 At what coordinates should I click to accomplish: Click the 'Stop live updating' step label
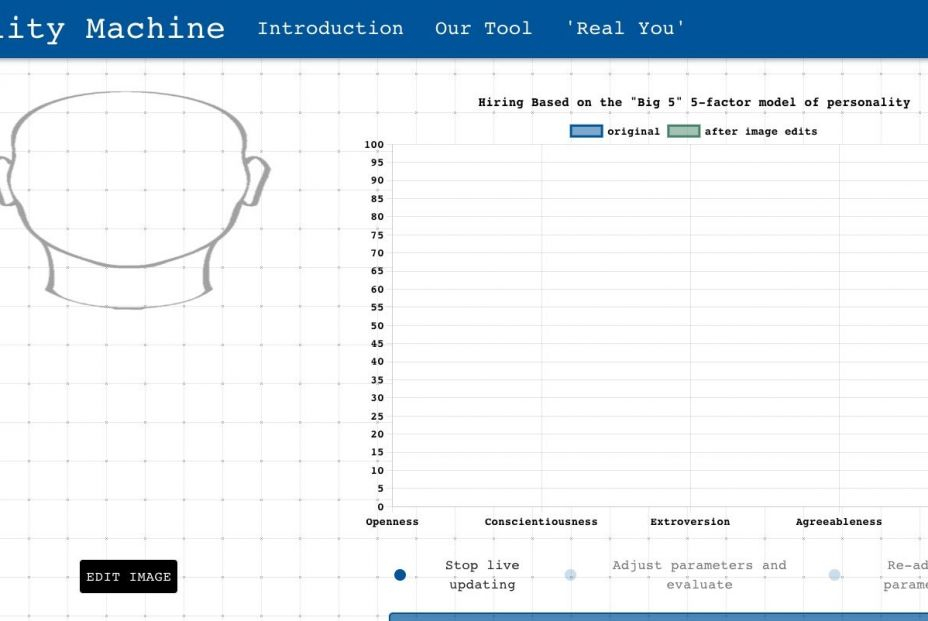482,575
